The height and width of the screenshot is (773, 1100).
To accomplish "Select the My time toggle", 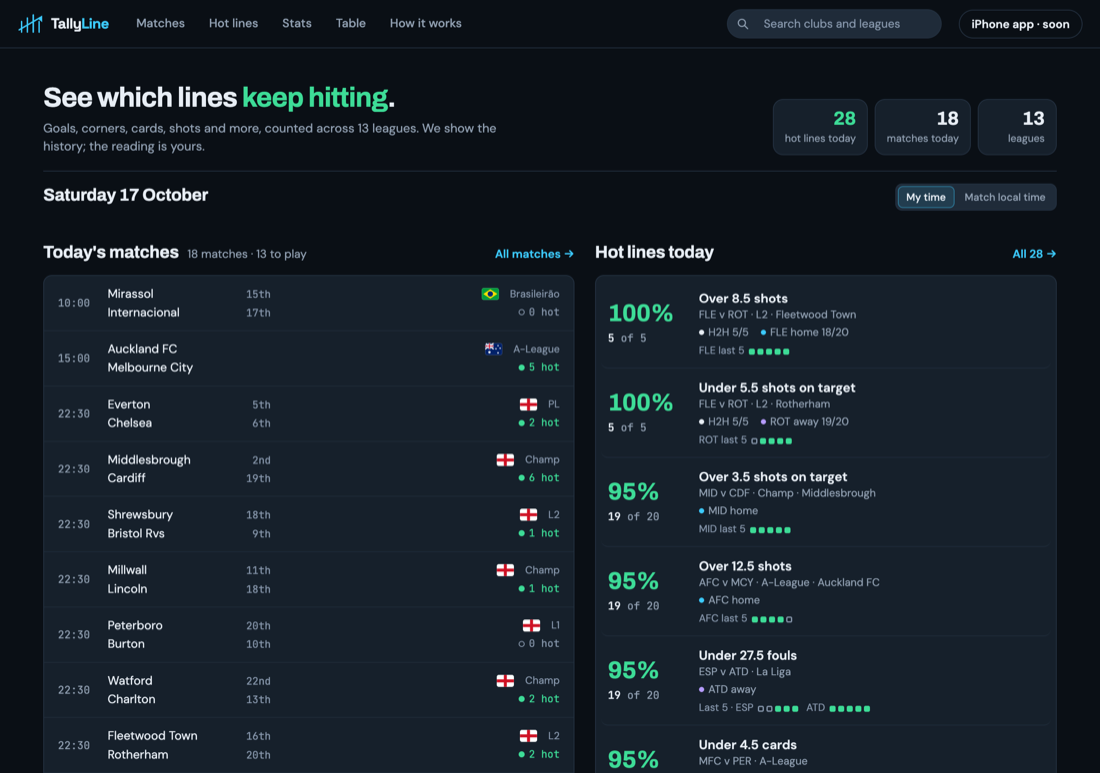I will pos(925,197).
